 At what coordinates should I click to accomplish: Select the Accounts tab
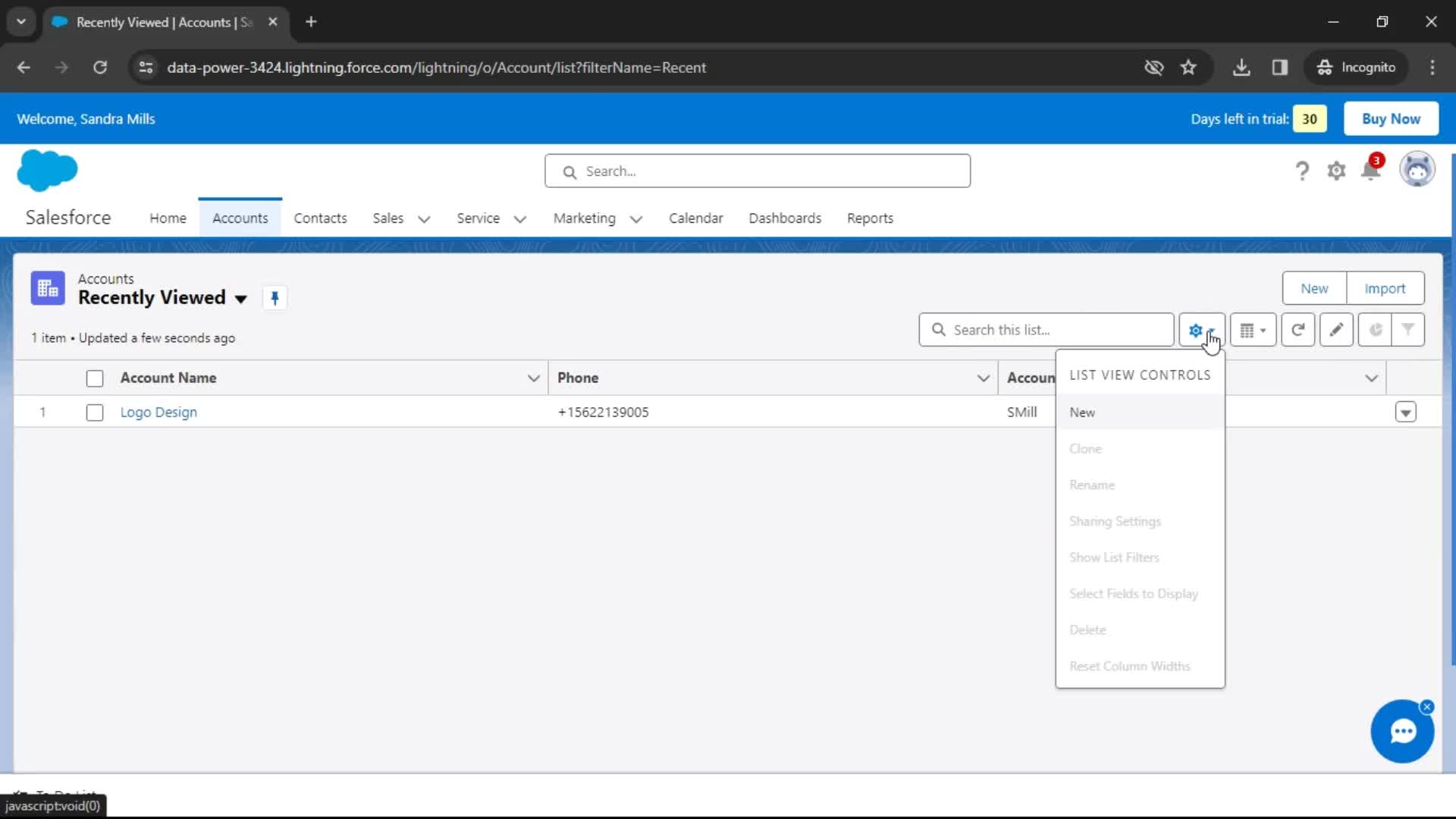[x=240, y=218]
